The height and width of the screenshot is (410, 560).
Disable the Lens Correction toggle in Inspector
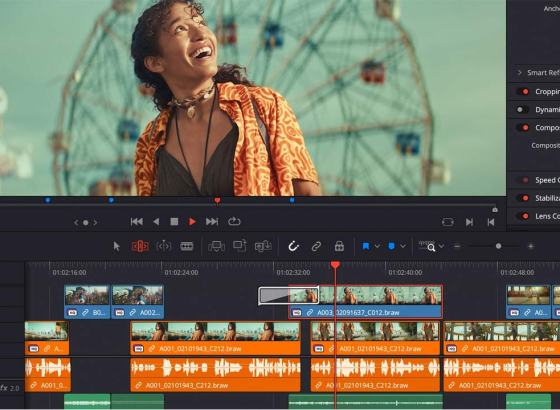point(523,216)
